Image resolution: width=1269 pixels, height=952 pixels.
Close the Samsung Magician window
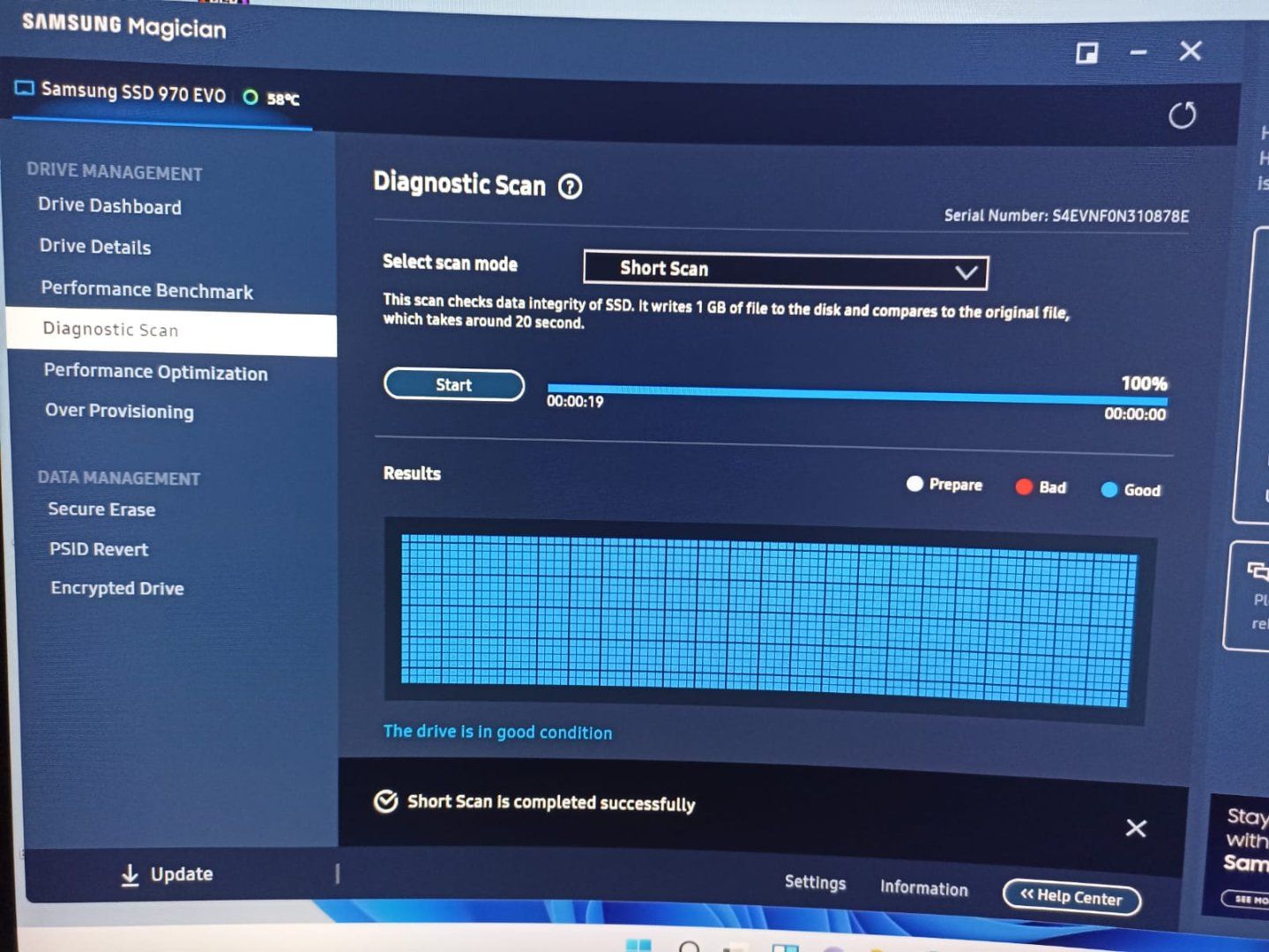1191,51
